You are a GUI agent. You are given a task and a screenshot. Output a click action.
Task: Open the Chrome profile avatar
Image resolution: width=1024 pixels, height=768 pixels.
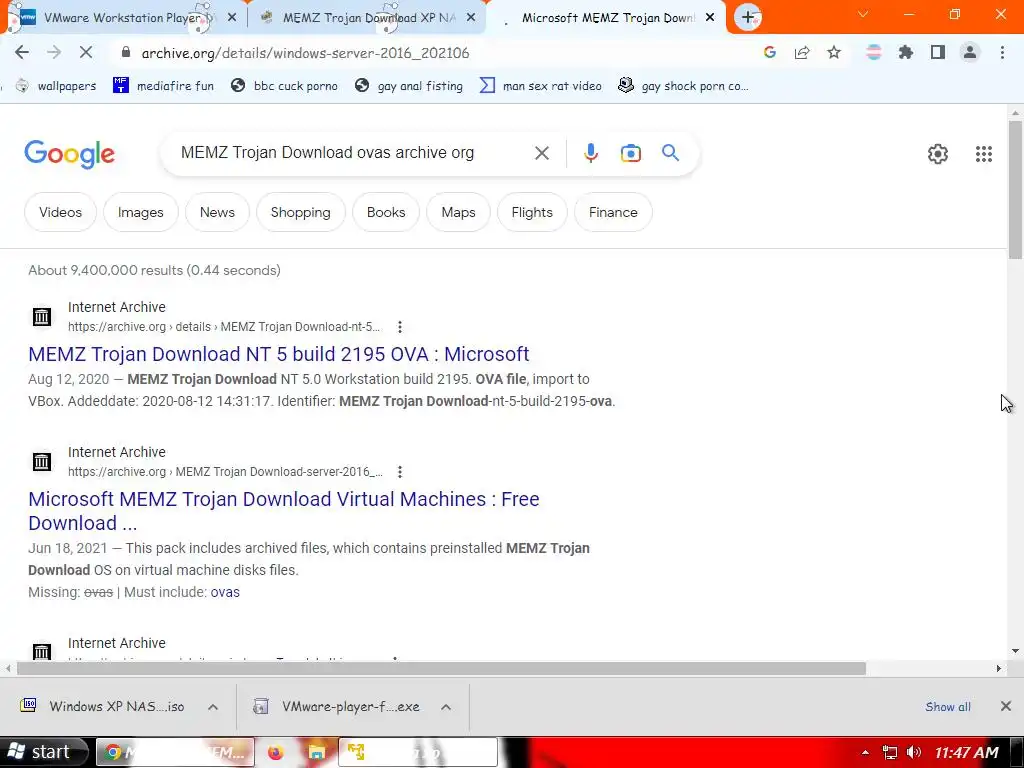(970, 52)
